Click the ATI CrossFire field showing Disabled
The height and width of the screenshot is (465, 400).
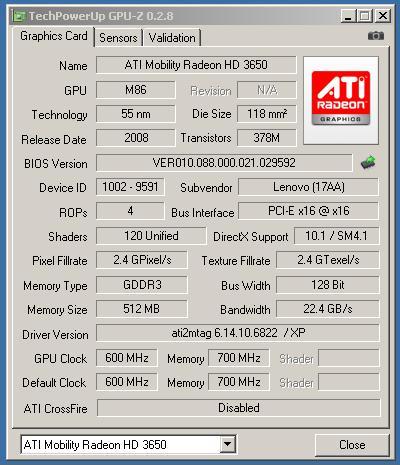(x=239, y=408)
